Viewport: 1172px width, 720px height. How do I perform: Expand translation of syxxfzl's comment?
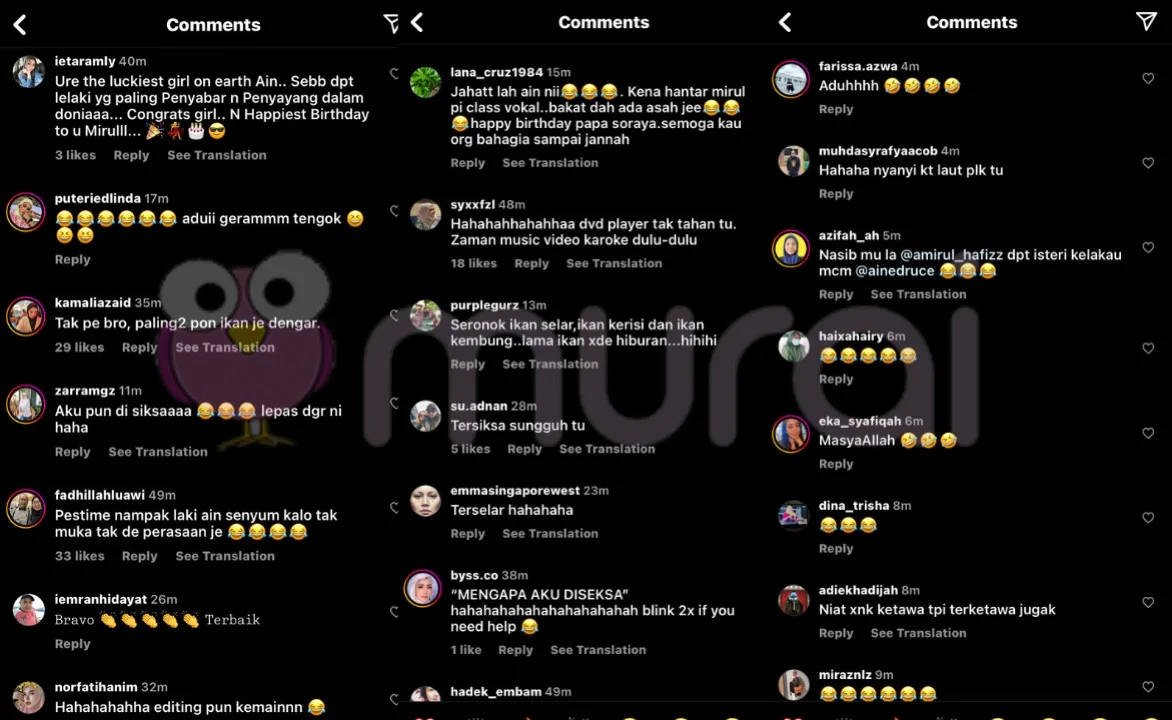pos(614,264)
